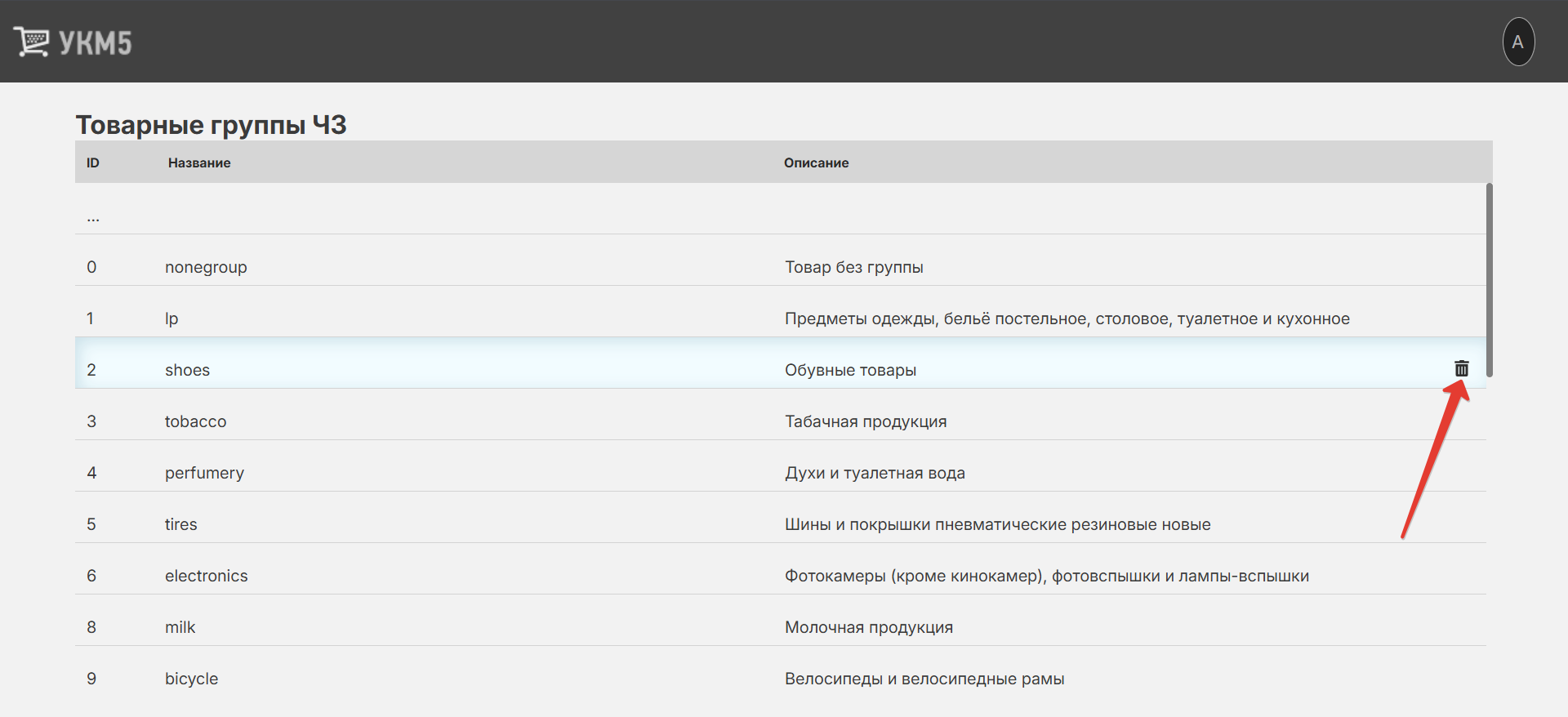Select the perfumery group row
1568x717 pixels.
pyautogui.click(x=204, y=473)
